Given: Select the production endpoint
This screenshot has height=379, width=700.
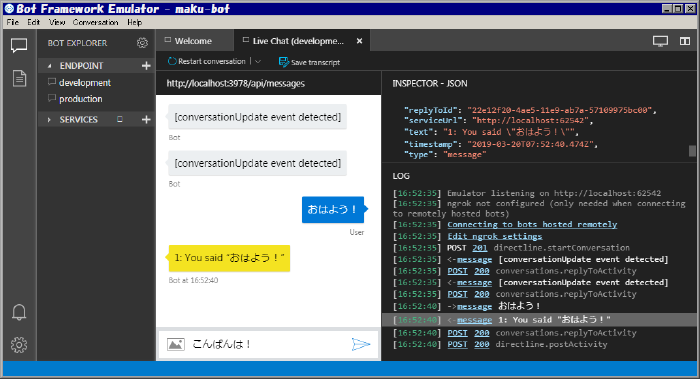Looking at the screenshot, I should 80,99.
